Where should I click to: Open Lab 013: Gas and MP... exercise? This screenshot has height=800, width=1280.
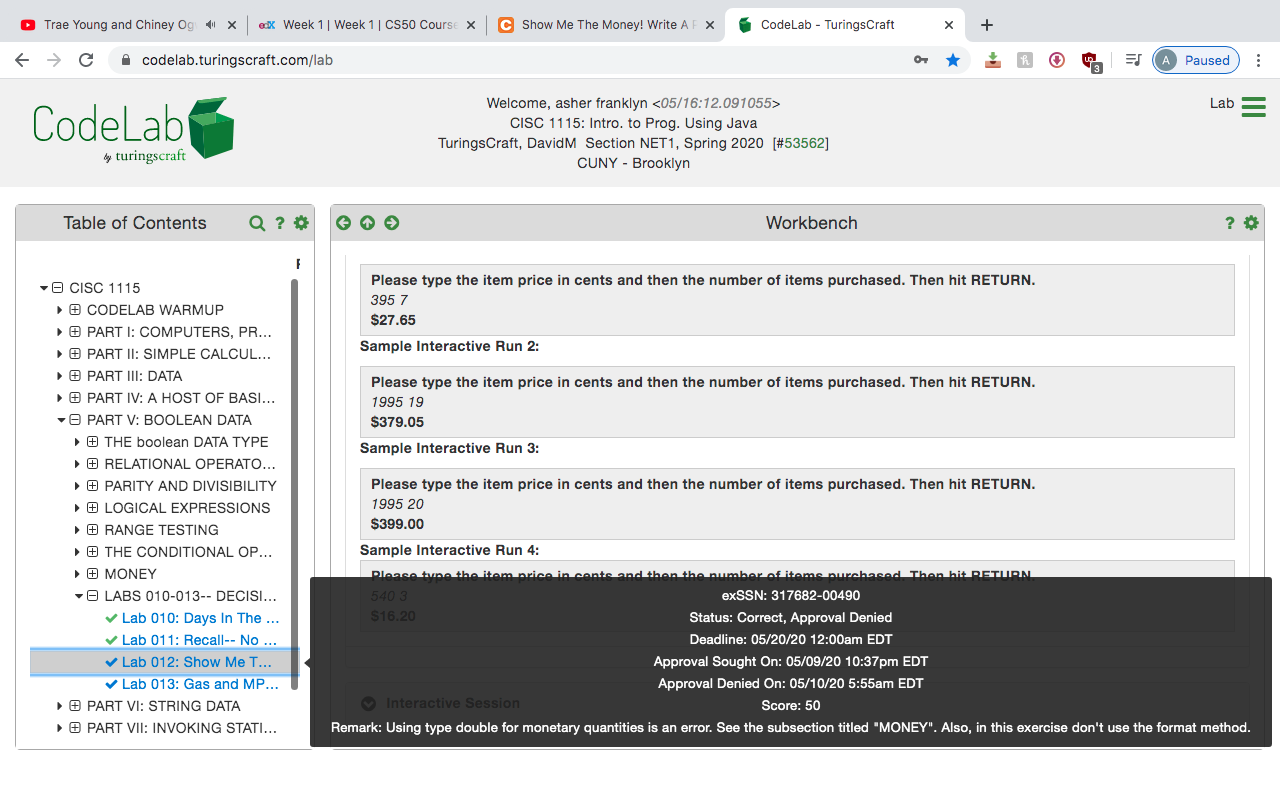pos(199,684)
